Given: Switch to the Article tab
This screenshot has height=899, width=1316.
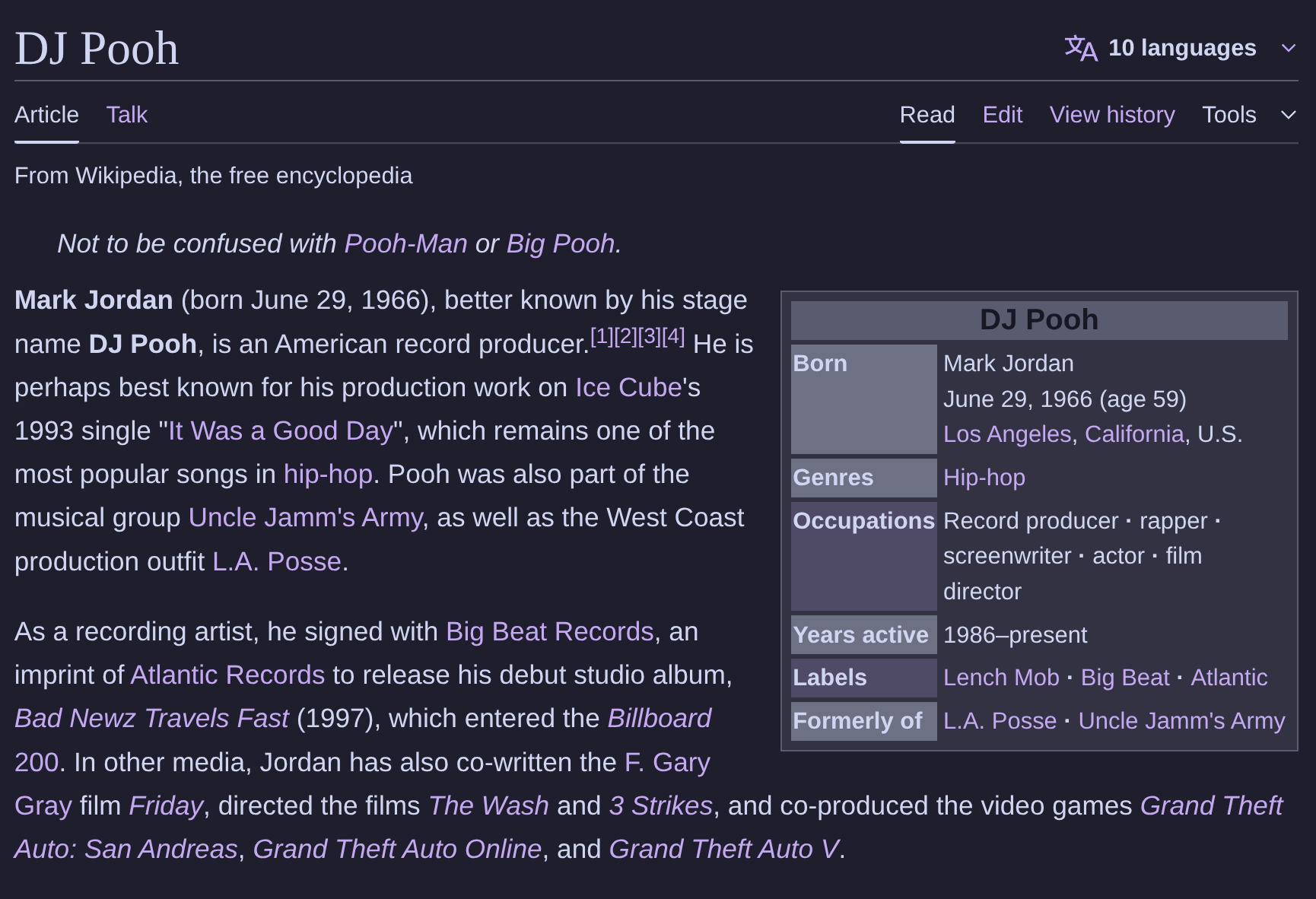Looking at the screenshot, I should 46,115.
